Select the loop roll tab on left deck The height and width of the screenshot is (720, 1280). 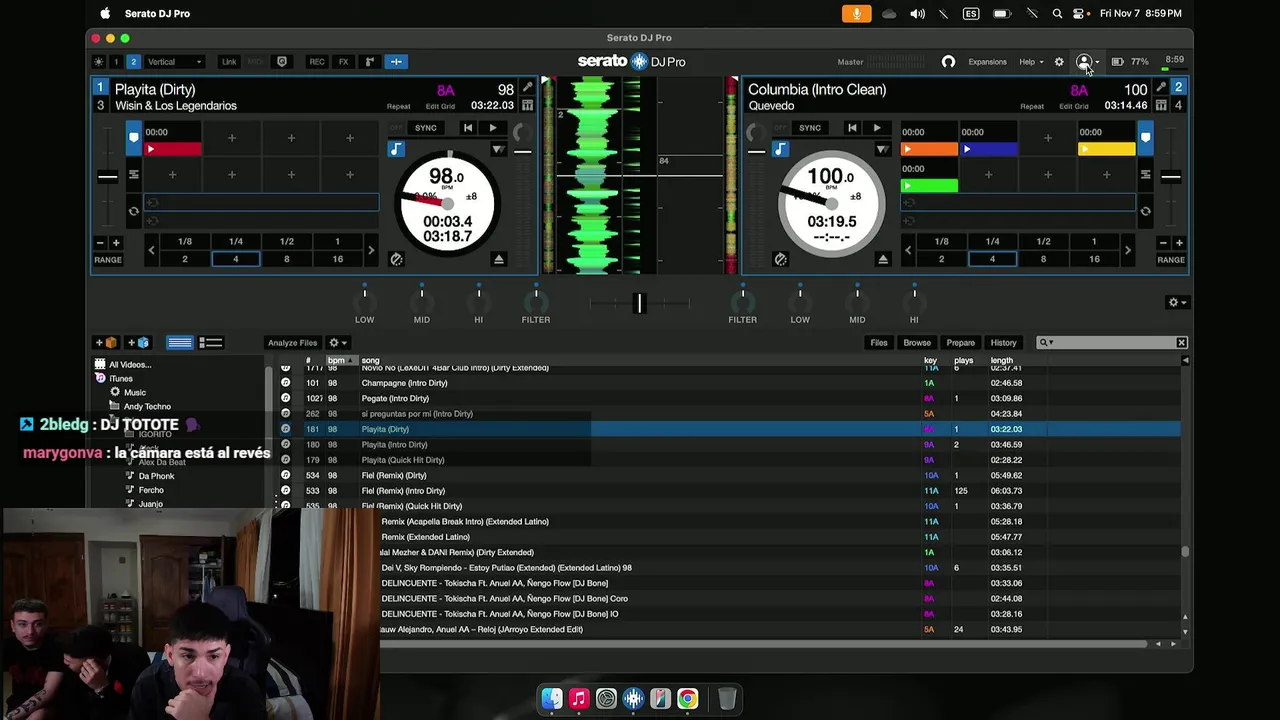click(x=133, y=211)
